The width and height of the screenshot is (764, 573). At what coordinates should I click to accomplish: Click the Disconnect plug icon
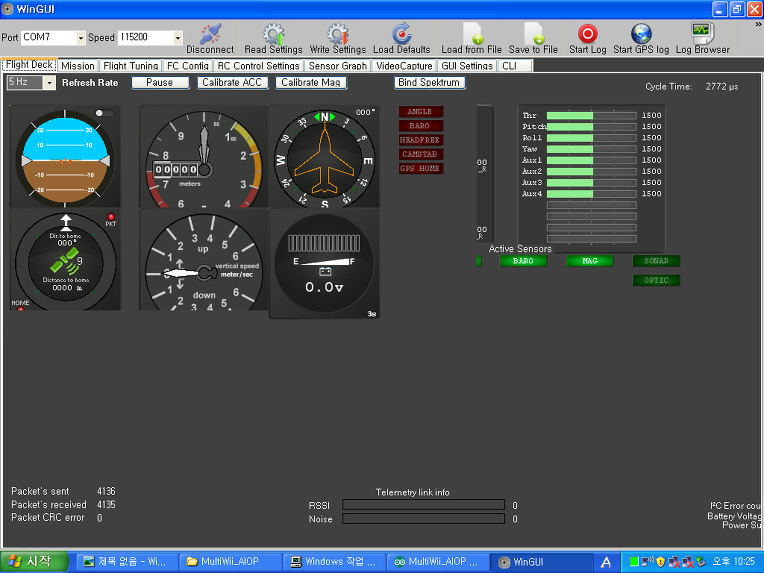tap(210, 34)
